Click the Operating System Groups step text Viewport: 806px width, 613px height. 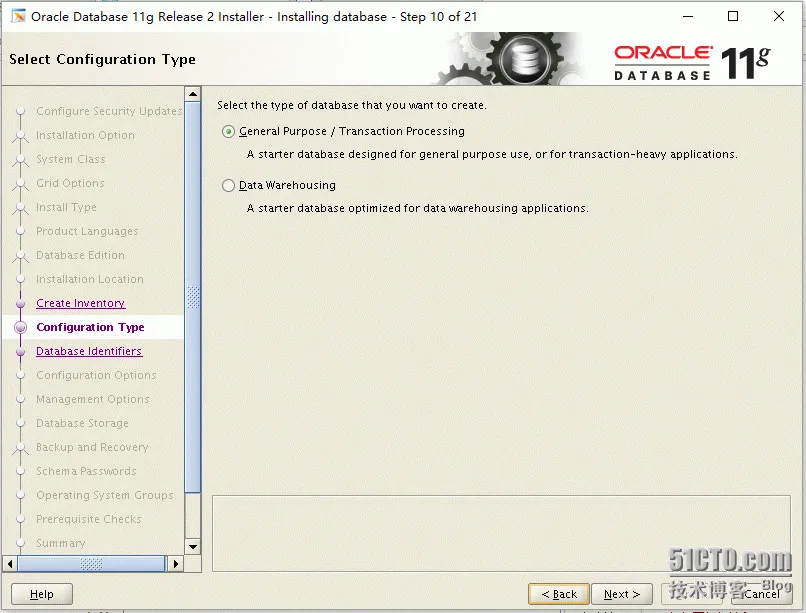click(x=104, y=495)
